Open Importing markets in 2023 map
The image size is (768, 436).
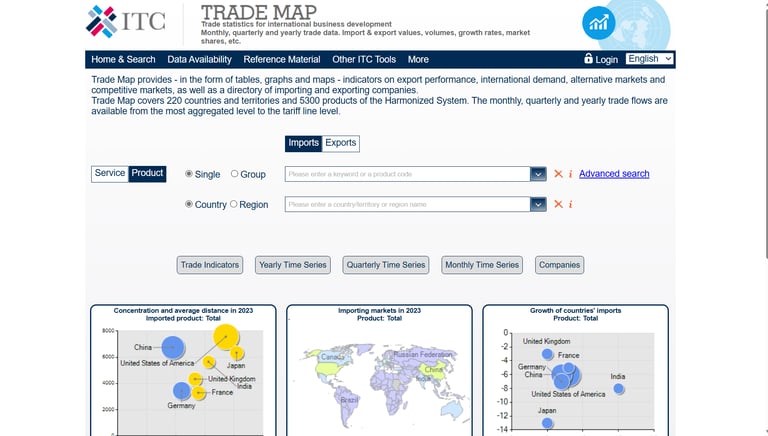(380, 370)
